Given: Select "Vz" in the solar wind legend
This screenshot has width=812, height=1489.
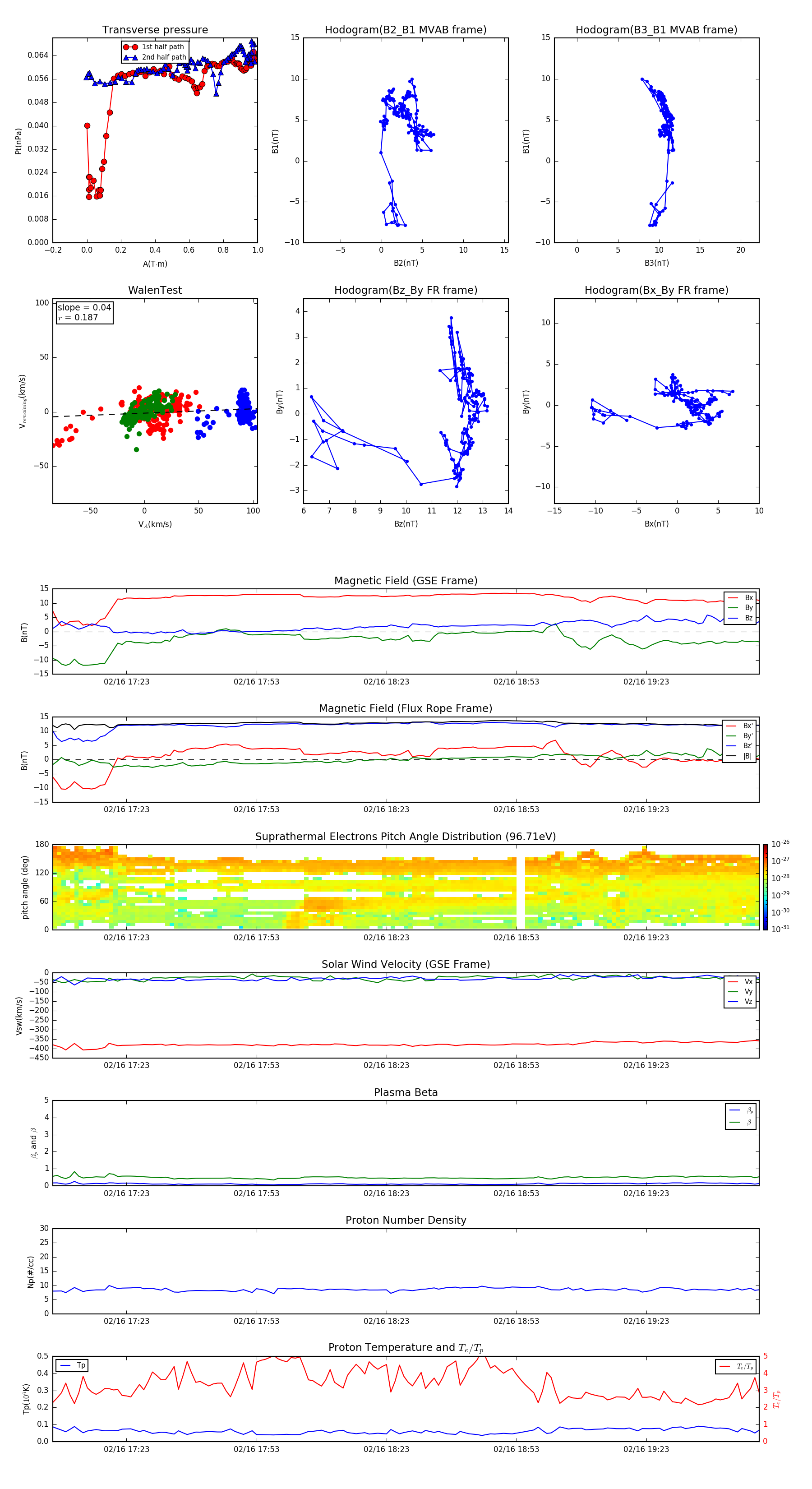Looking at the screenshot, I should coord(741,1002).
